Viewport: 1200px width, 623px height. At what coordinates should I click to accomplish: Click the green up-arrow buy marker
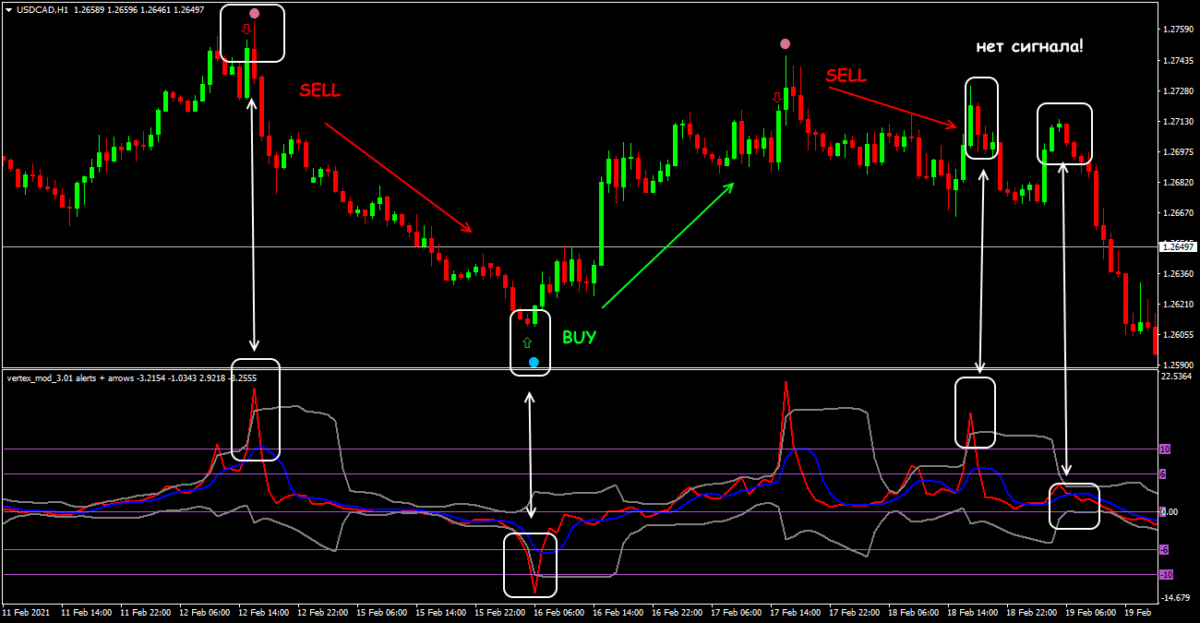(x=527, y=343)
